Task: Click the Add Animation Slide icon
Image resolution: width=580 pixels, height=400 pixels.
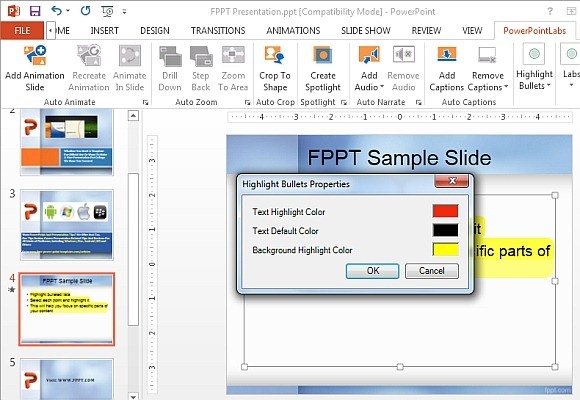Action: (x=35, y=55)
